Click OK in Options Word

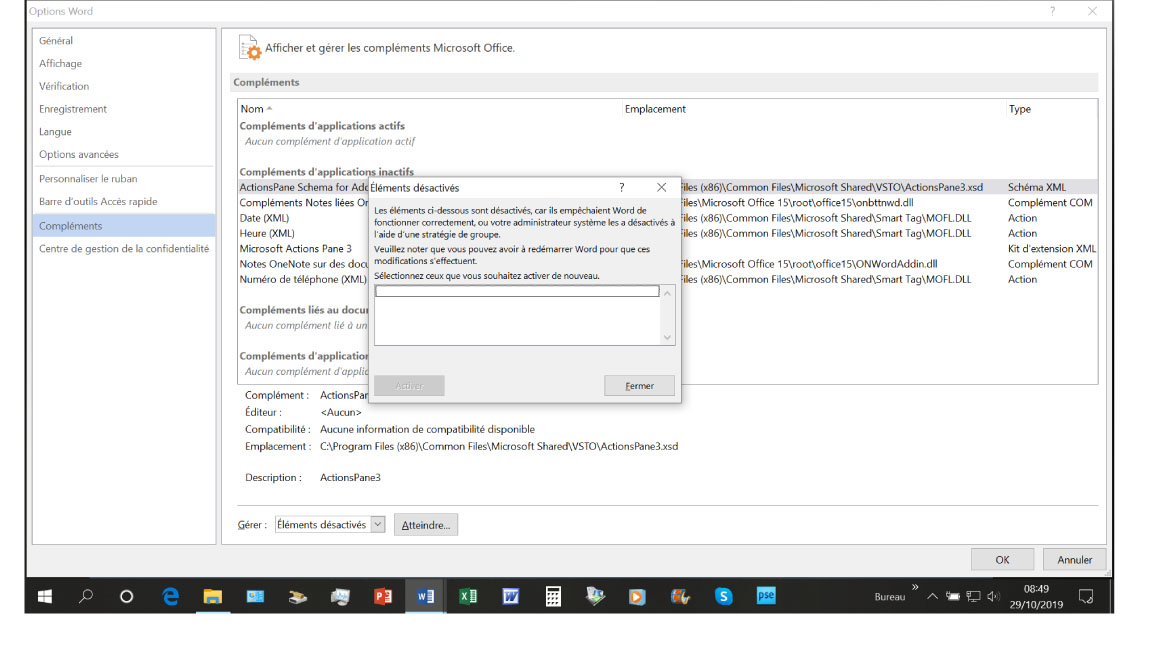coord(1002,560)
